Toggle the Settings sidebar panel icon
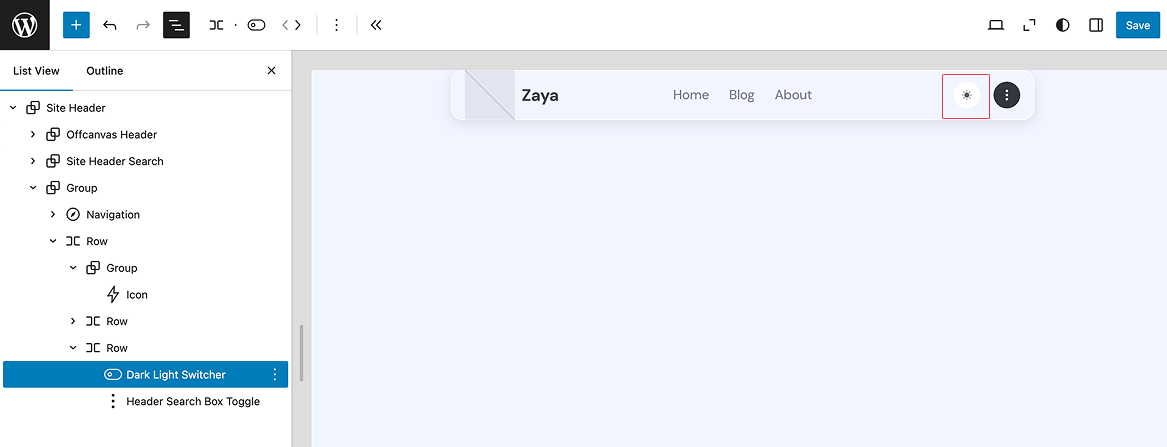The image size is (1167, 447). [x=1096, y=25]
